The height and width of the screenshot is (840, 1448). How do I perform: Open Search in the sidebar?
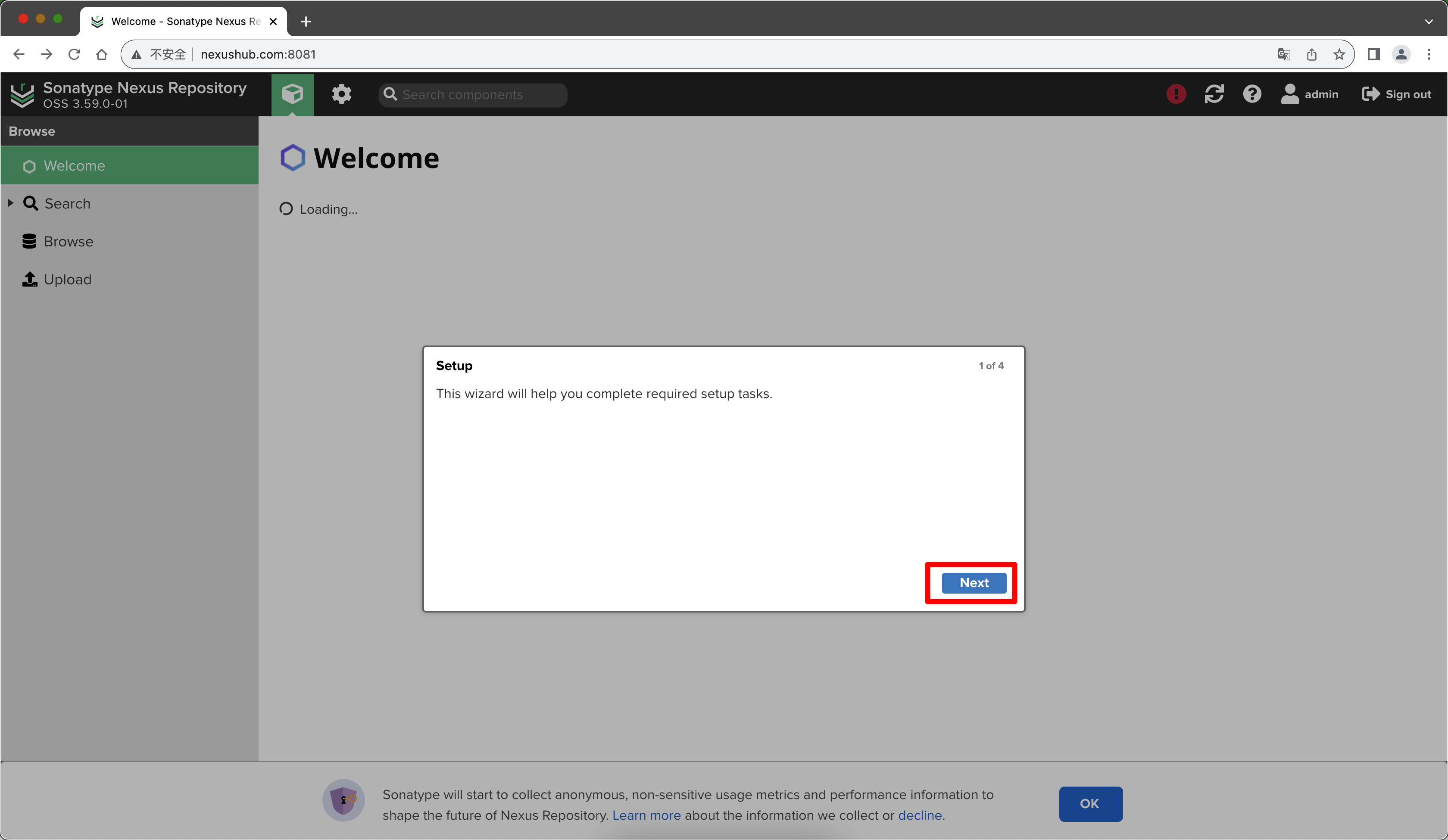67,203
